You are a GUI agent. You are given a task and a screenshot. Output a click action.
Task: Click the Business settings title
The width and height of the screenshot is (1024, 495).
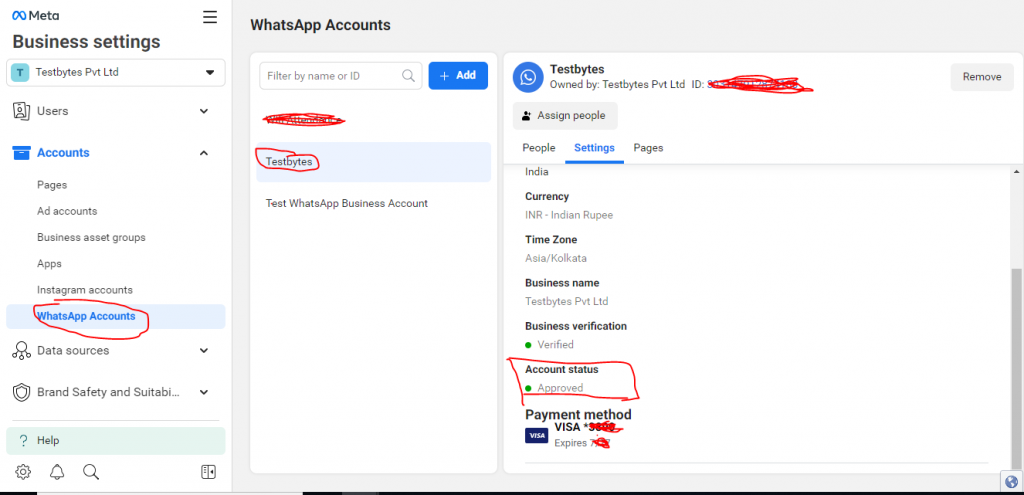pos(86,42)
